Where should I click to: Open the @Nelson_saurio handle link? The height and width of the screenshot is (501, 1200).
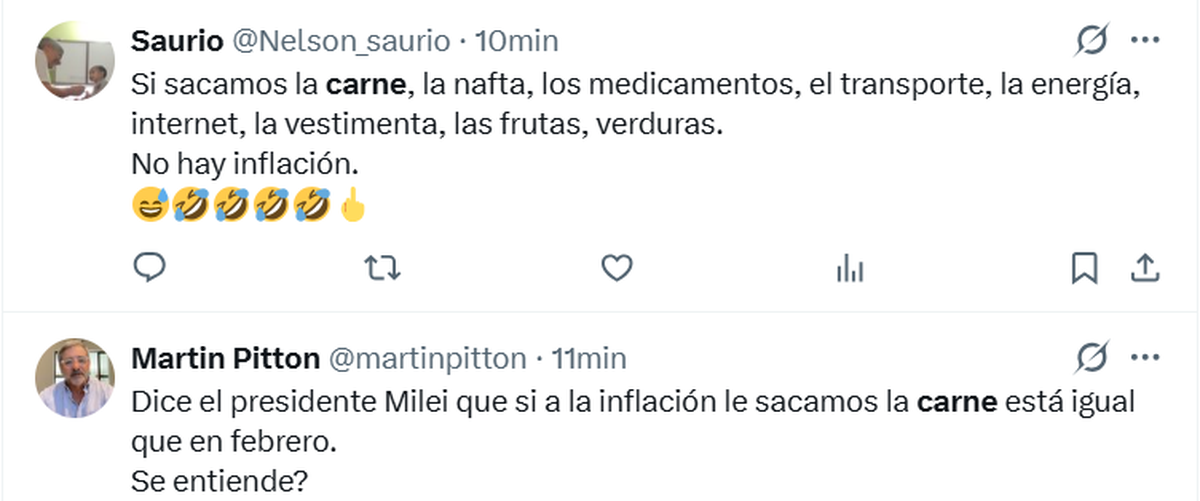tap(341, 41)
